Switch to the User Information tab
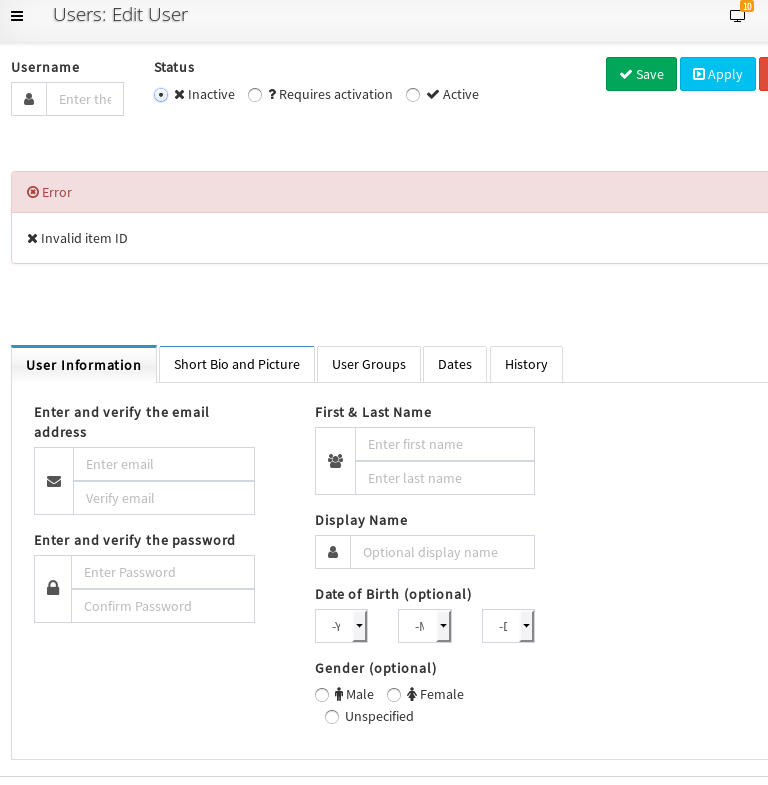 pos(84,365)
